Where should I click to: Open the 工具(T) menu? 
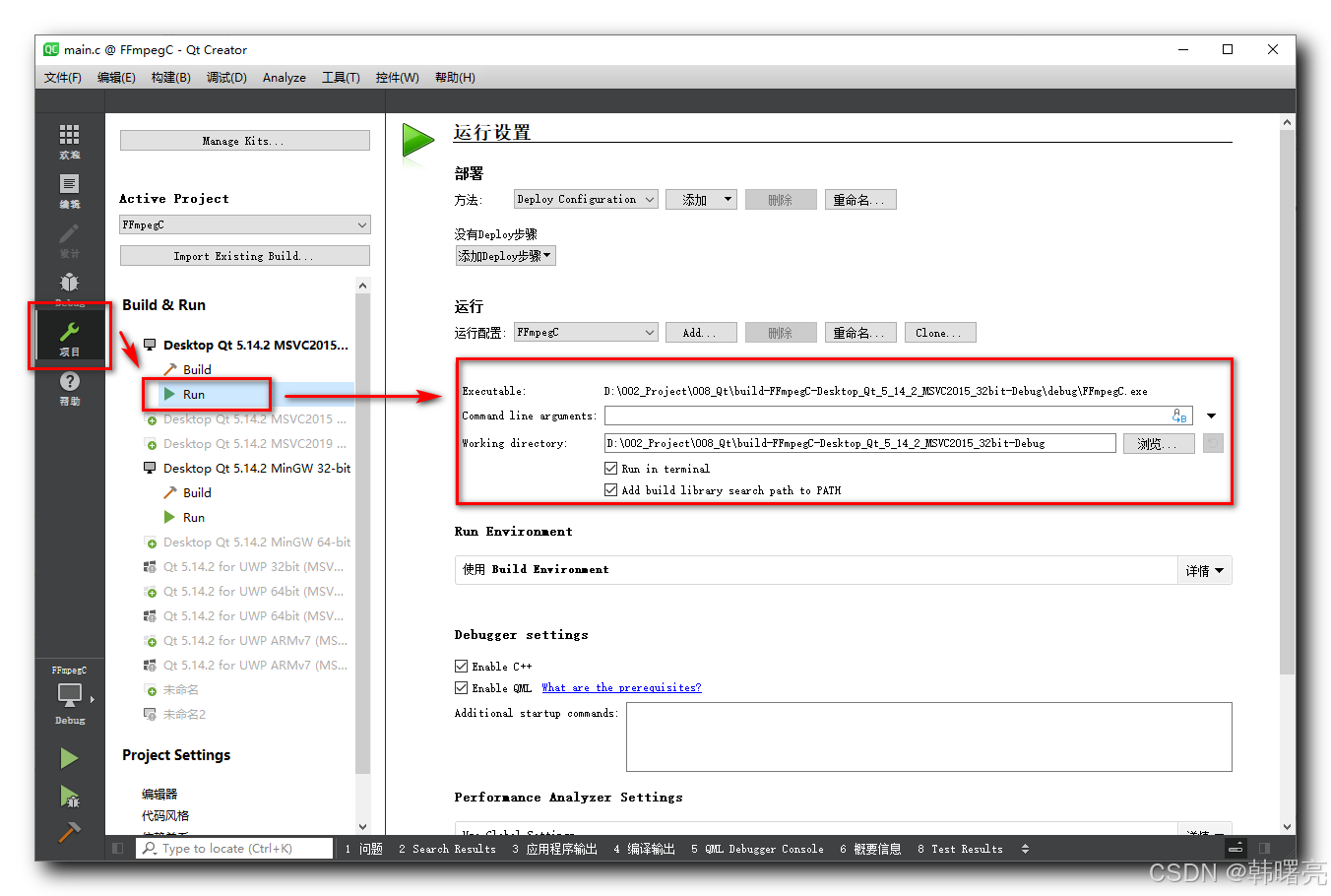point(341,77)
